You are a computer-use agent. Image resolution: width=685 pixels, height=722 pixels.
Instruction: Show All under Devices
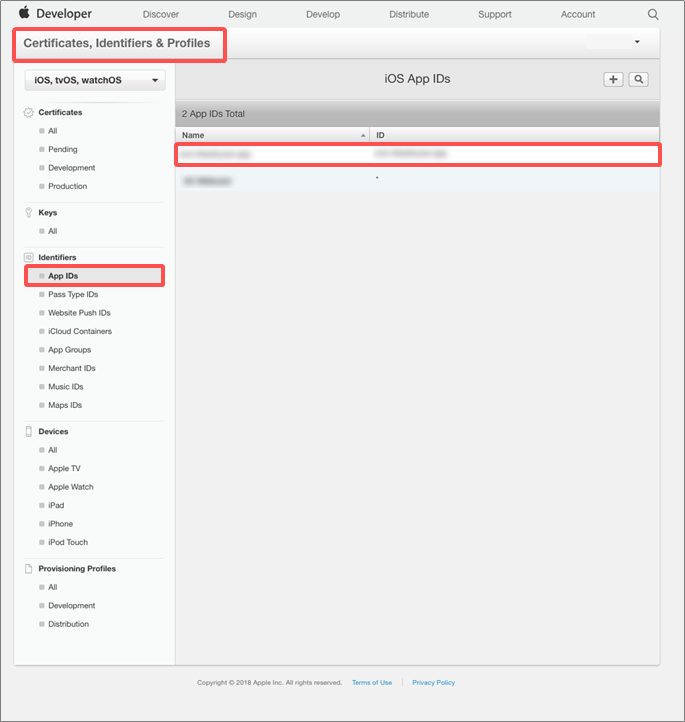52,450
